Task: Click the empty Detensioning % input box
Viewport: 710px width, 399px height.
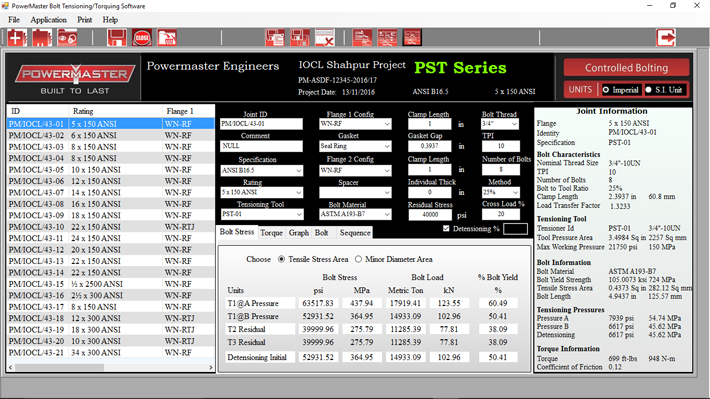Action: coord(515,229)
